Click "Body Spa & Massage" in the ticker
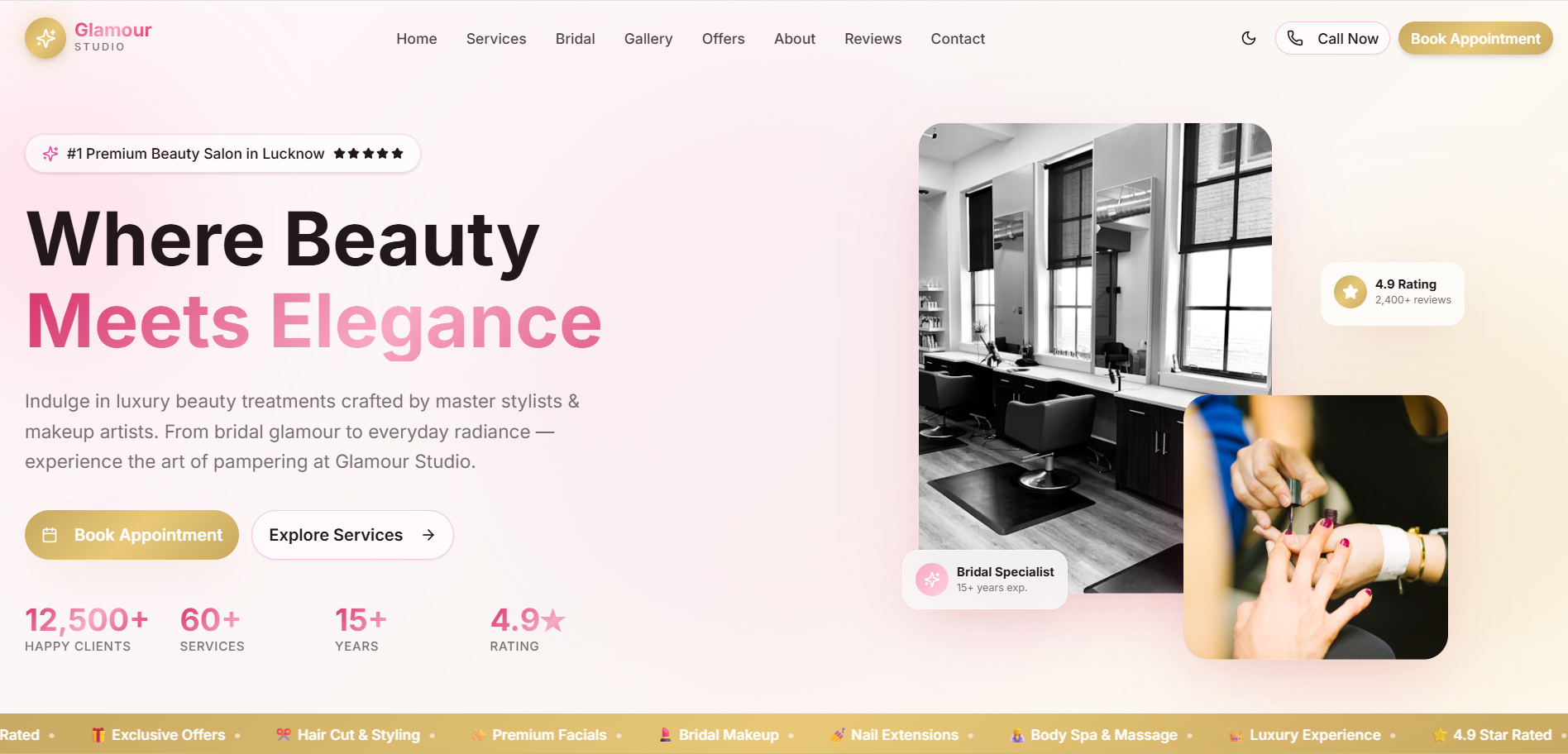 pos(1104,735)
